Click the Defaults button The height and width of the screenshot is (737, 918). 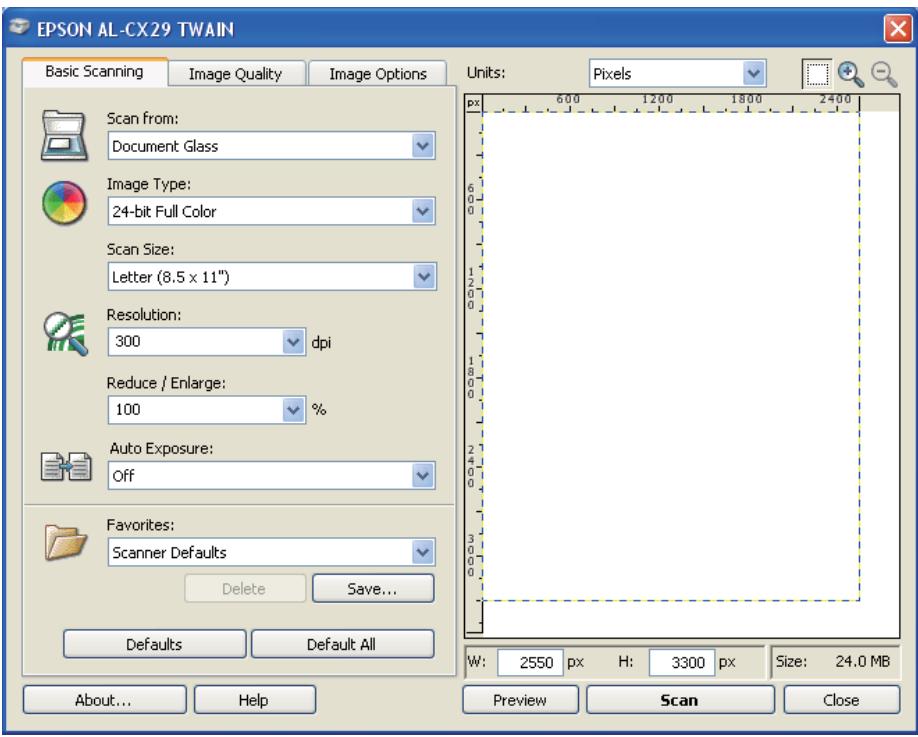tap(155, 644)
